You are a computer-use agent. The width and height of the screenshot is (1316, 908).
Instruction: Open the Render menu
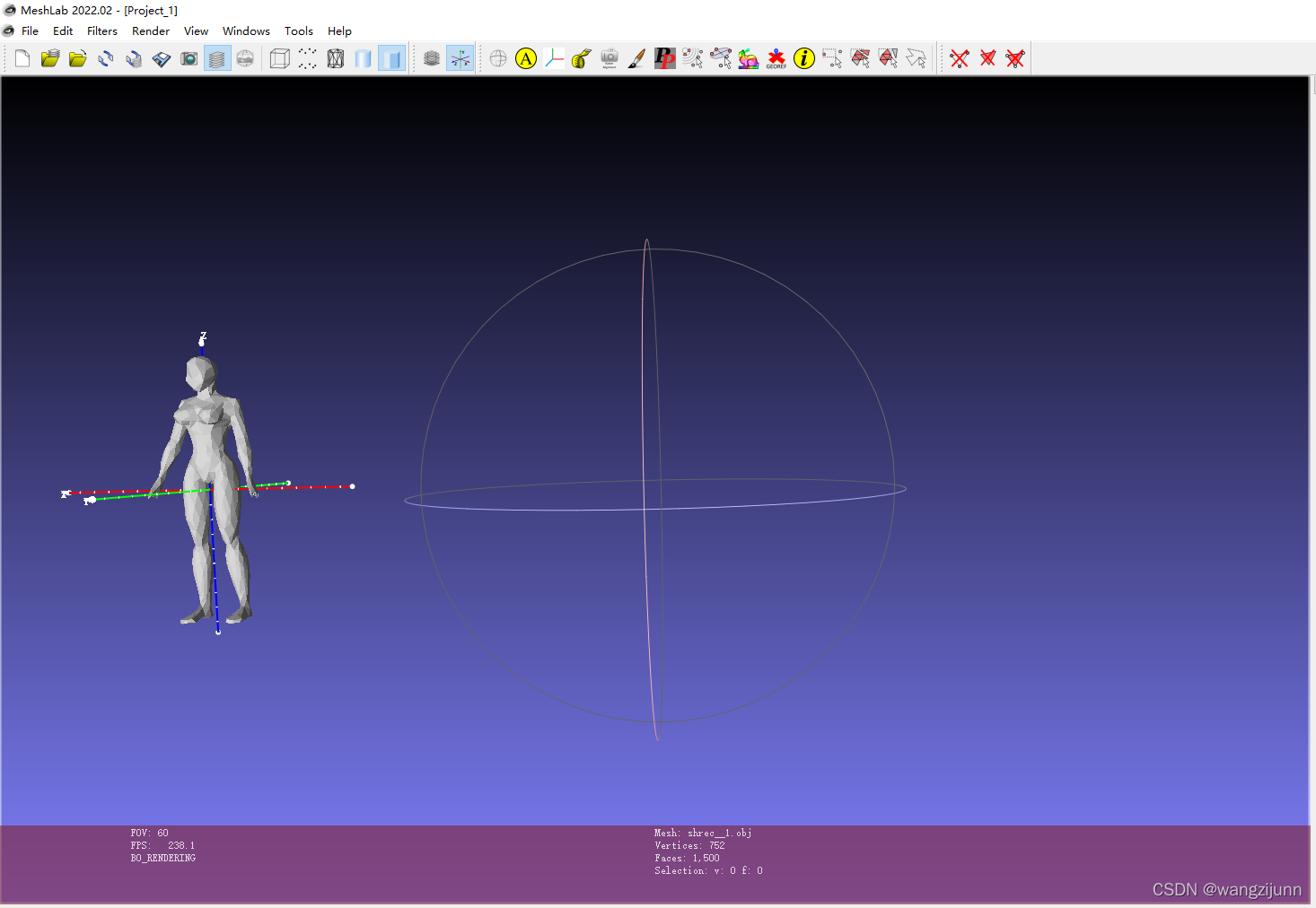coord(151,31)
